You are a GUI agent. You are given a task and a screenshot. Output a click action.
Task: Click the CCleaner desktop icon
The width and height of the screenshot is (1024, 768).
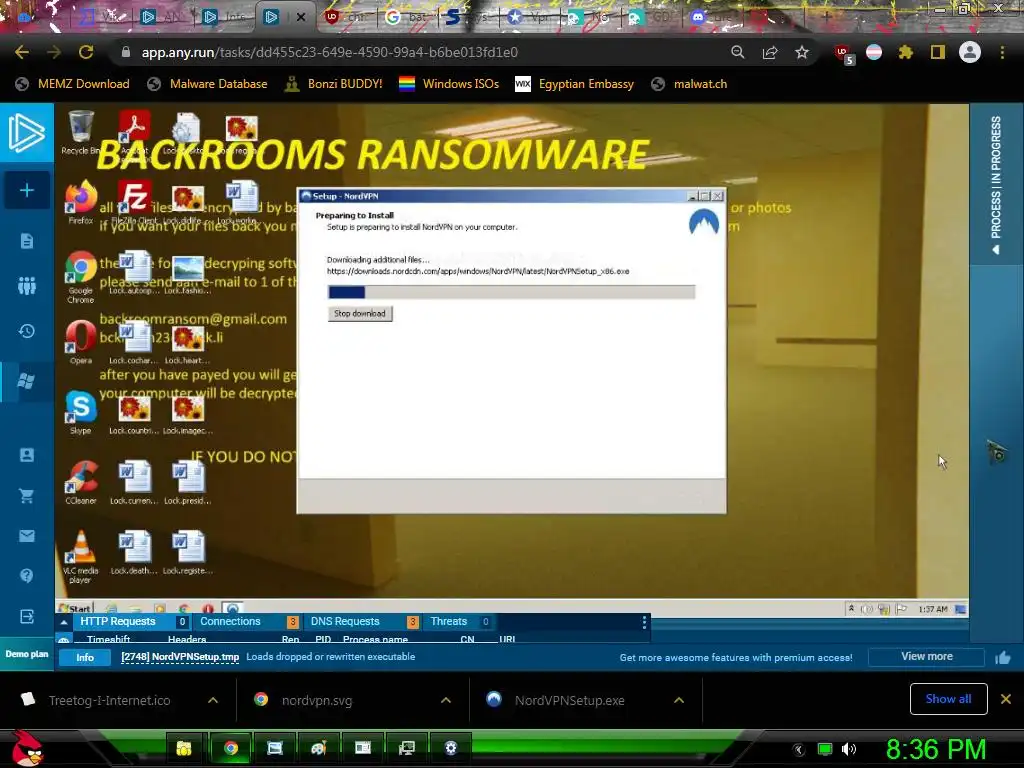click(x=81, y=483)
